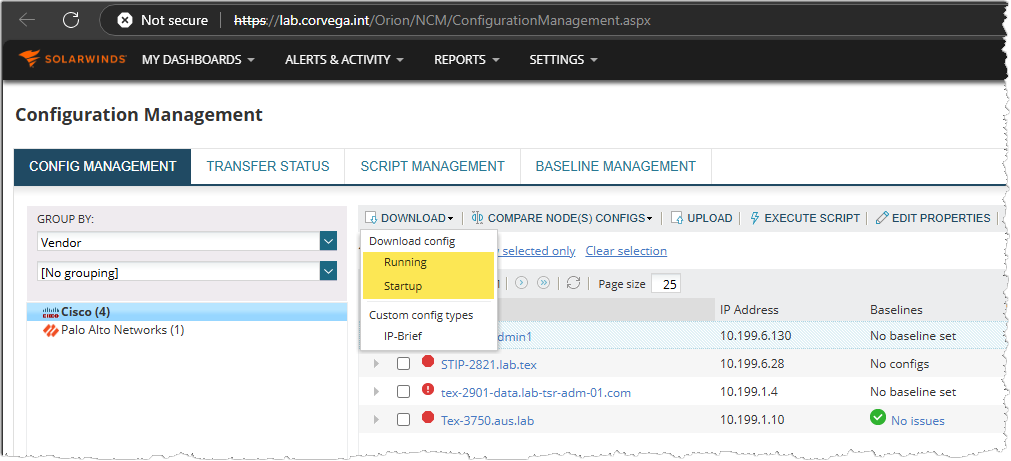Tick checkbox for tex-2901-data.lab-tsr-adm-01.com
The image size is (1011, 461).
[403, 392]
